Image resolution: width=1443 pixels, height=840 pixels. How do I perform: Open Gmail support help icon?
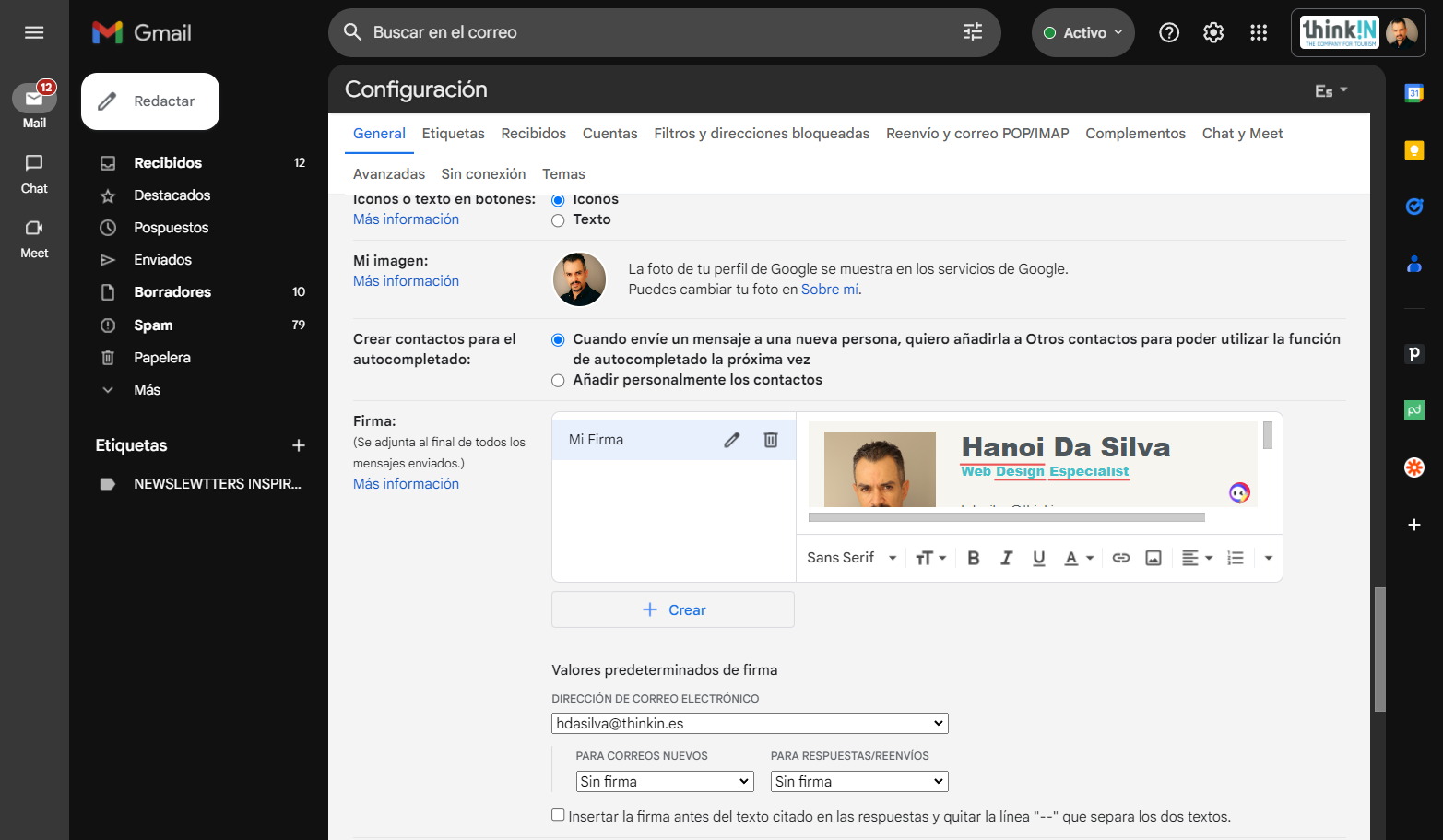1169,32
